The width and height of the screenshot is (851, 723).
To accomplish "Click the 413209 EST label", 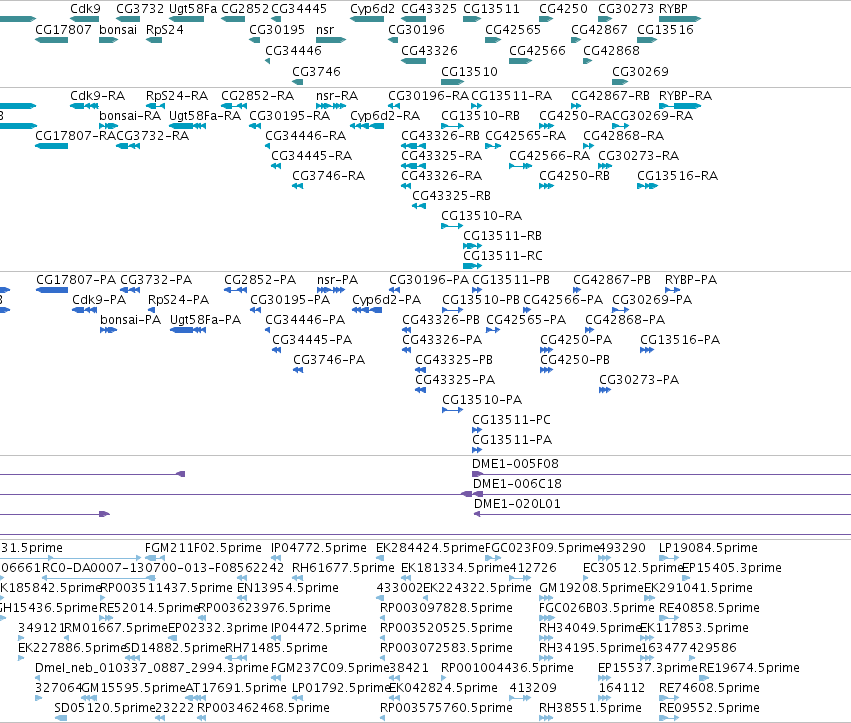I will tap(533, 688).
